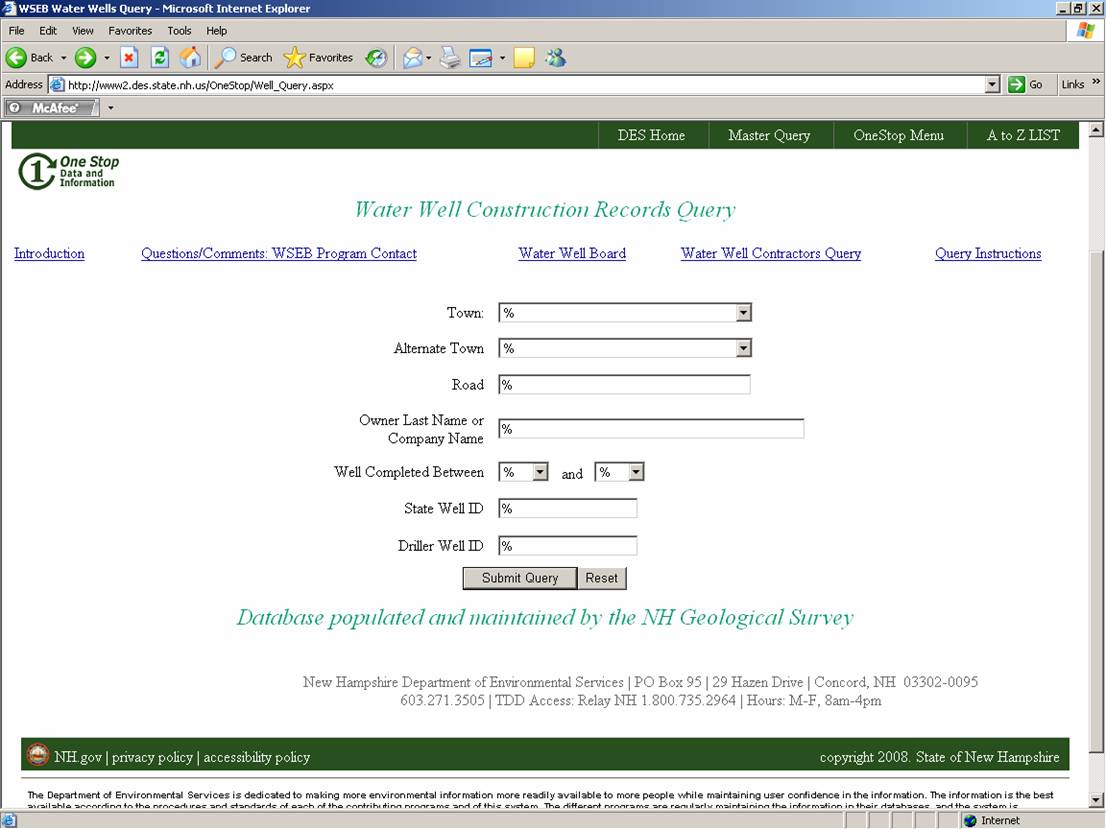This screenshot has height=829, width=1106.
Task: Open the Tools menu
Action: (179, 31)
